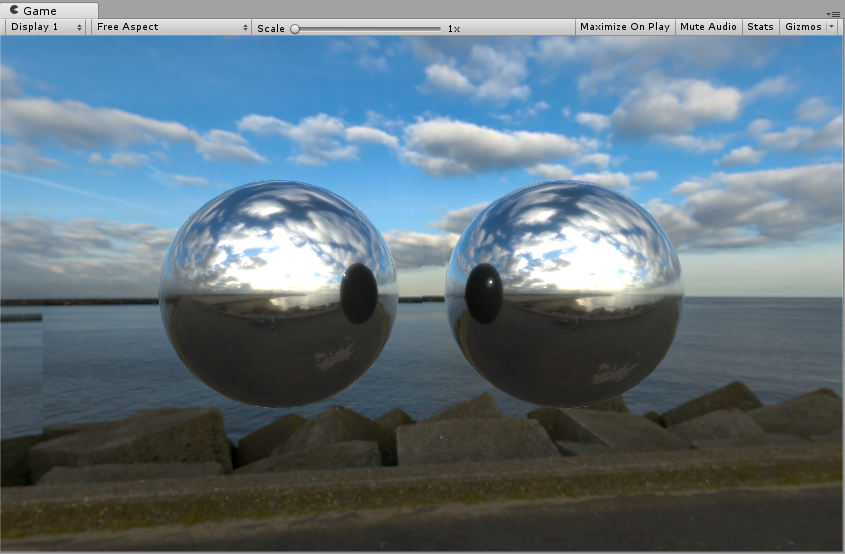The width and height of the screenshot is (845, 554).
Task: Click the Scale label
Action: [x=270, y=28]
